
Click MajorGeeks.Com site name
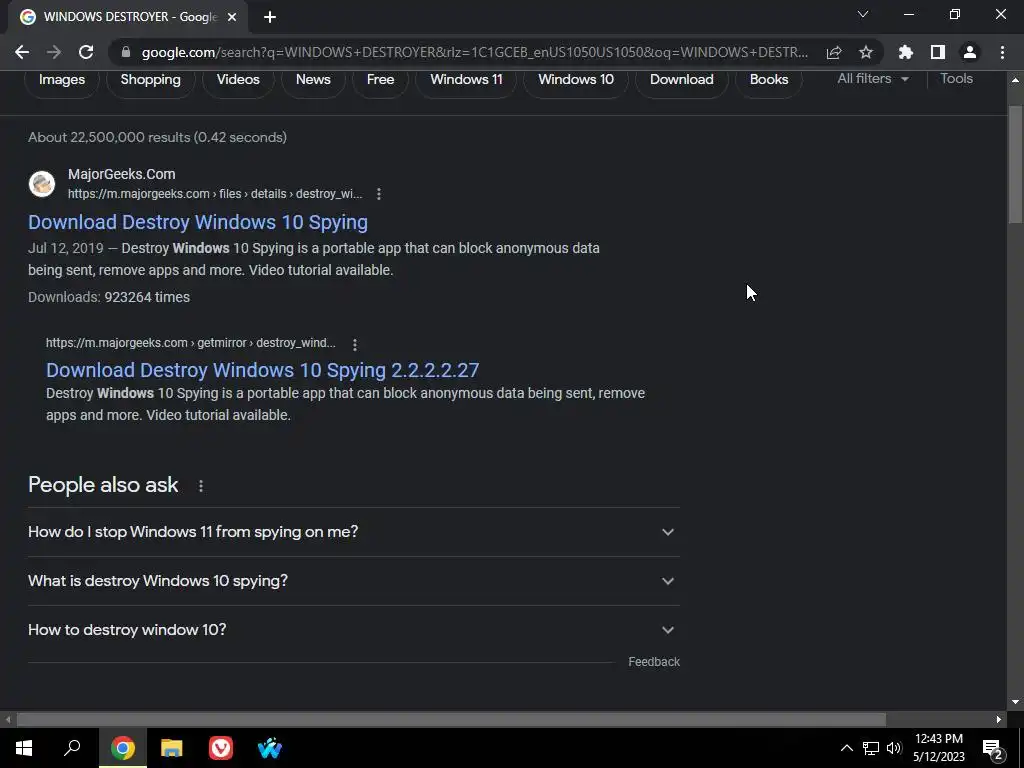pyautogui.click(x=121, y=174)
